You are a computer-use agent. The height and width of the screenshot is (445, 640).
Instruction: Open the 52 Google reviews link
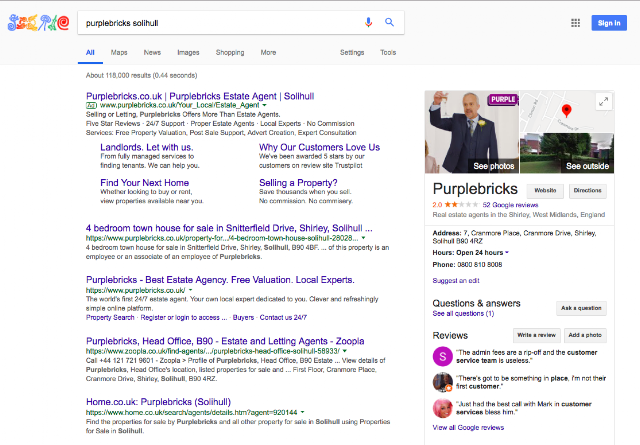[x=510, y=205]
